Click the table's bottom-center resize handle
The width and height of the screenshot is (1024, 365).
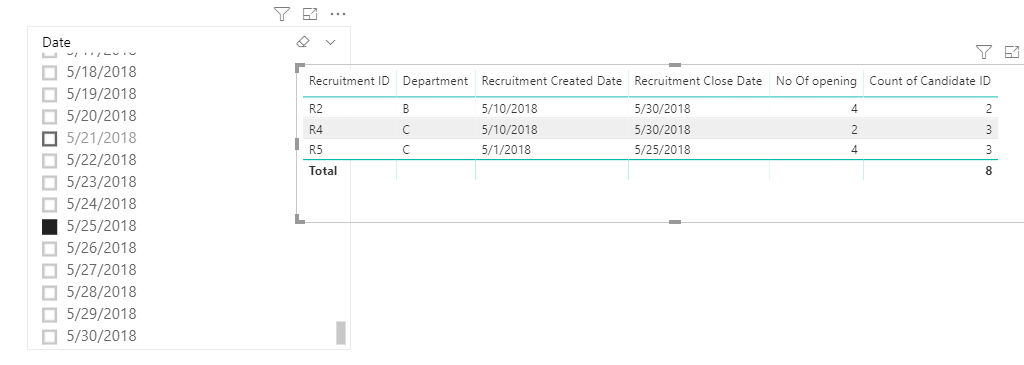(x=675, y=222)
